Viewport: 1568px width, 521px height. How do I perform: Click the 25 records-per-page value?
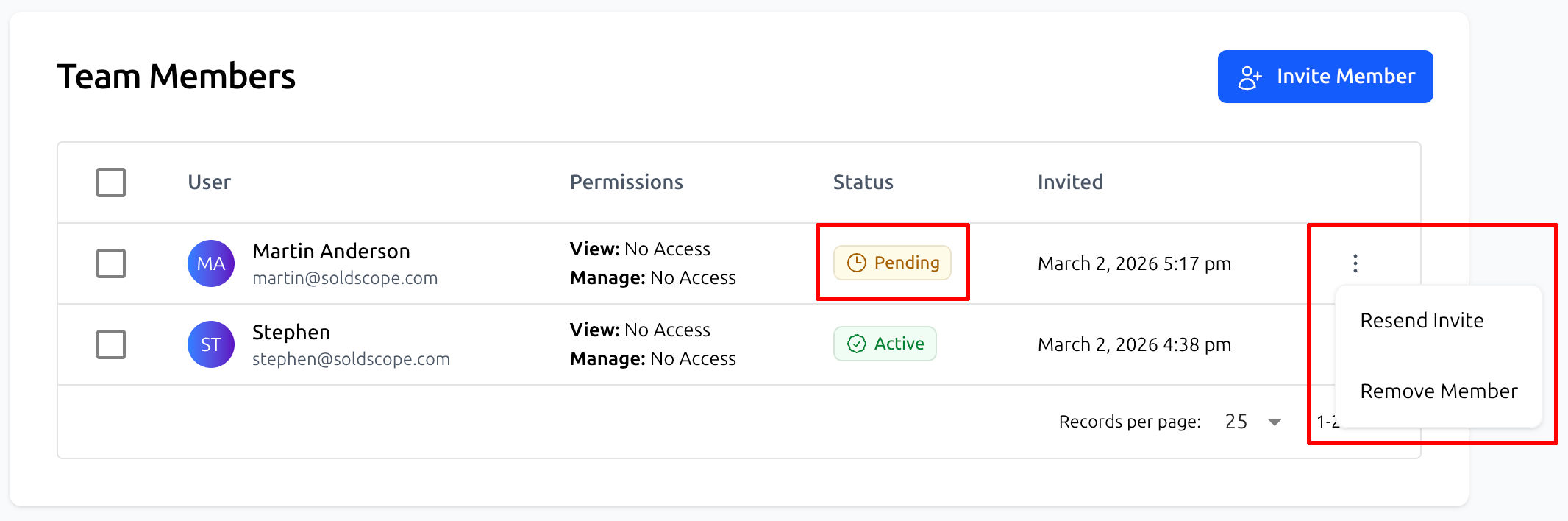tap(1236, 422)
